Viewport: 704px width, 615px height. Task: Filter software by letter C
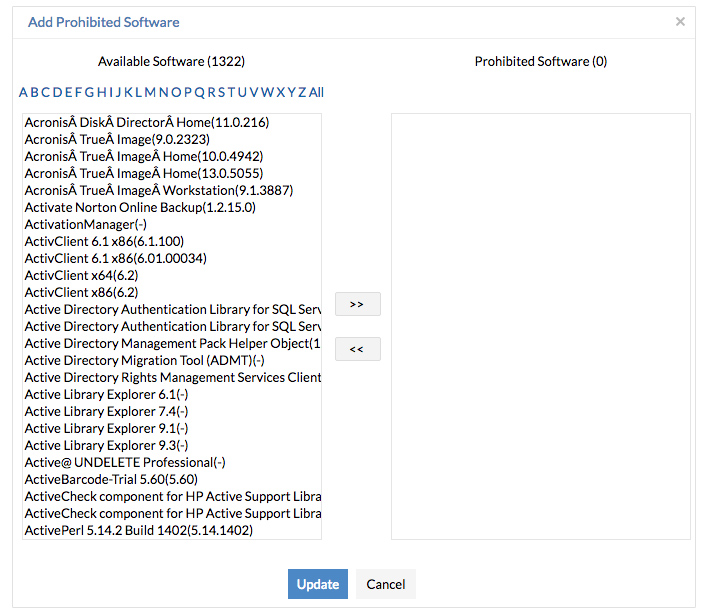45,92
